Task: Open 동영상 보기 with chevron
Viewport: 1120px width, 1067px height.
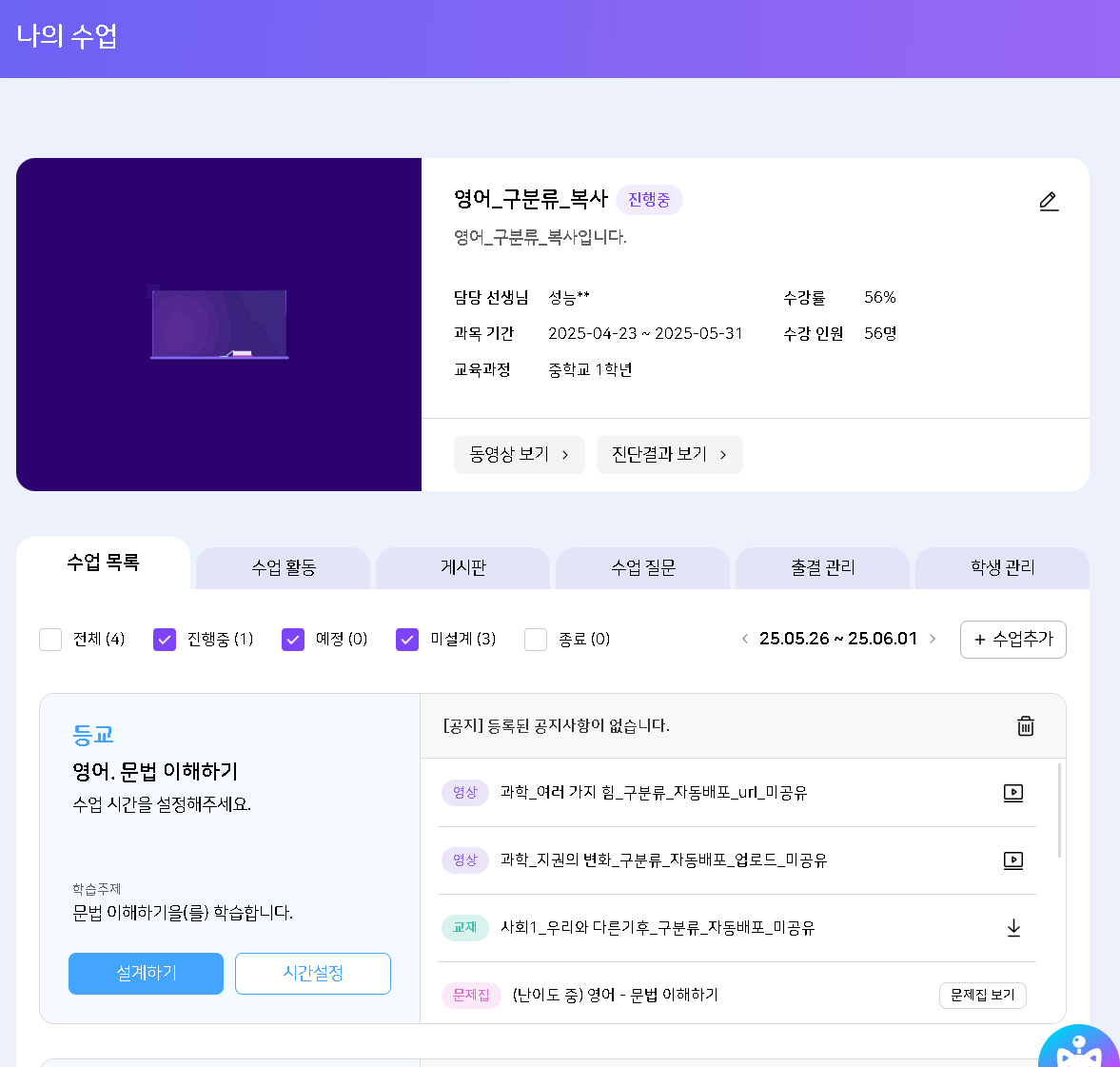Action: pyautogui.click(x=519, y=455)
